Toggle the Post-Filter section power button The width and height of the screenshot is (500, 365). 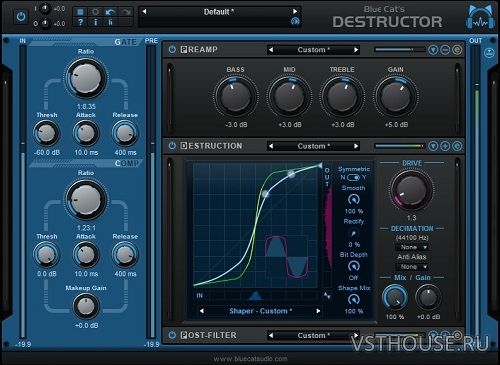172,335
